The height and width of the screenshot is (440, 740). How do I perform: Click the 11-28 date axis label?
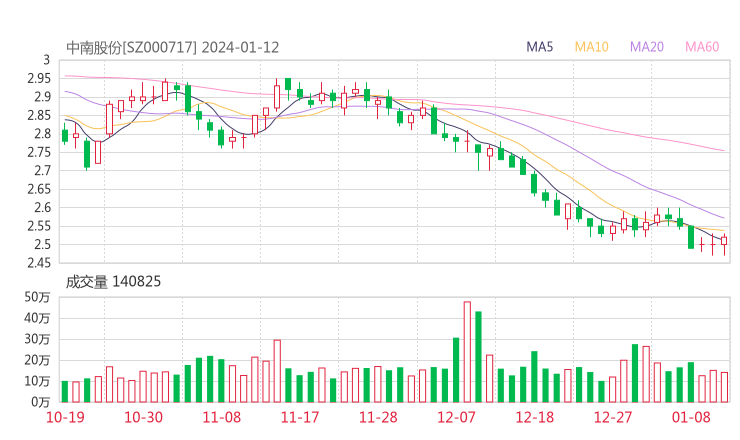378,417
